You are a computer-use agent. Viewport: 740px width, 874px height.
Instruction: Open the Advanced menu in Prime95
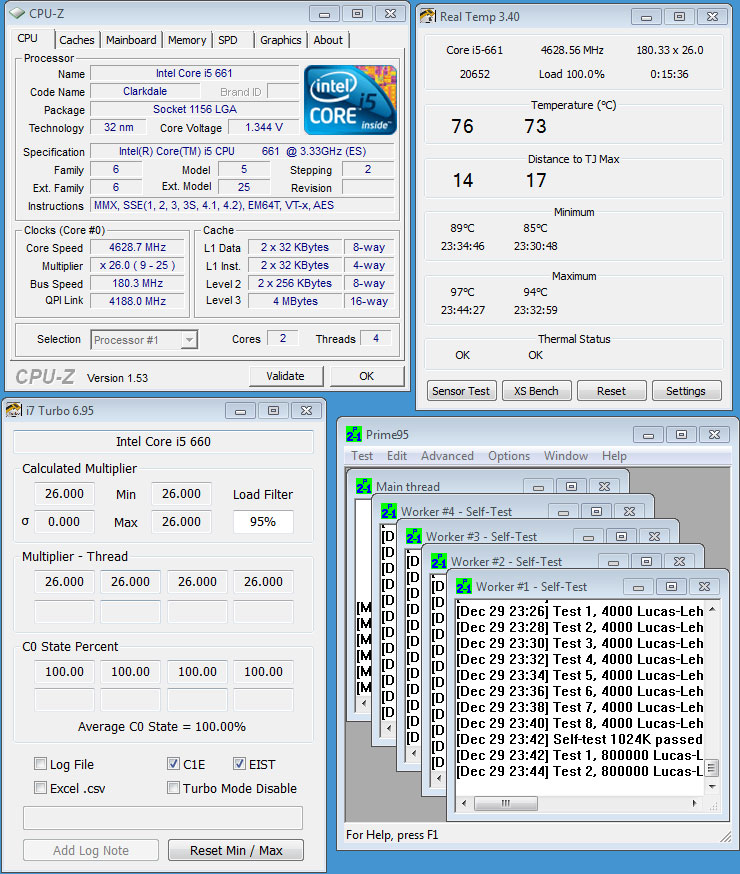(x=447, y=456)
